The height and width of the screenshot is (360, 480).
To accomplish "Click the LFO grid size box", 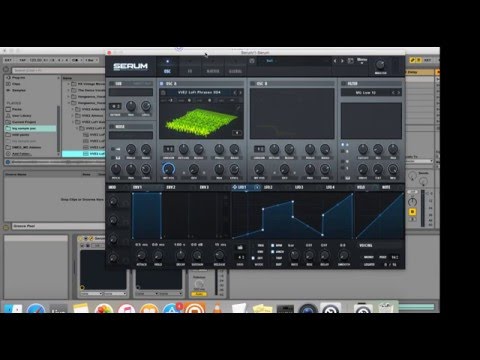I will click(x=240, y=257).
